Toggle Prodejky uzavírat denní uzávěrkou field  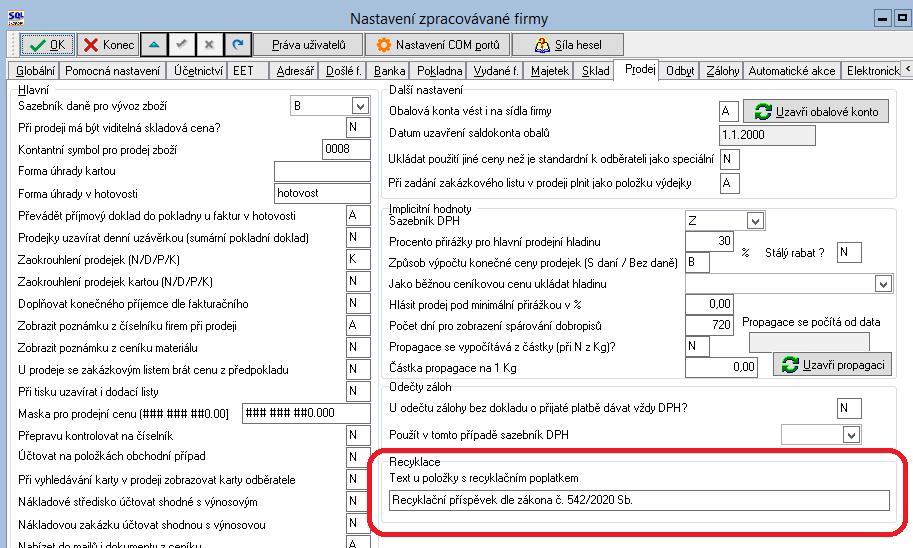click(358, 238)
